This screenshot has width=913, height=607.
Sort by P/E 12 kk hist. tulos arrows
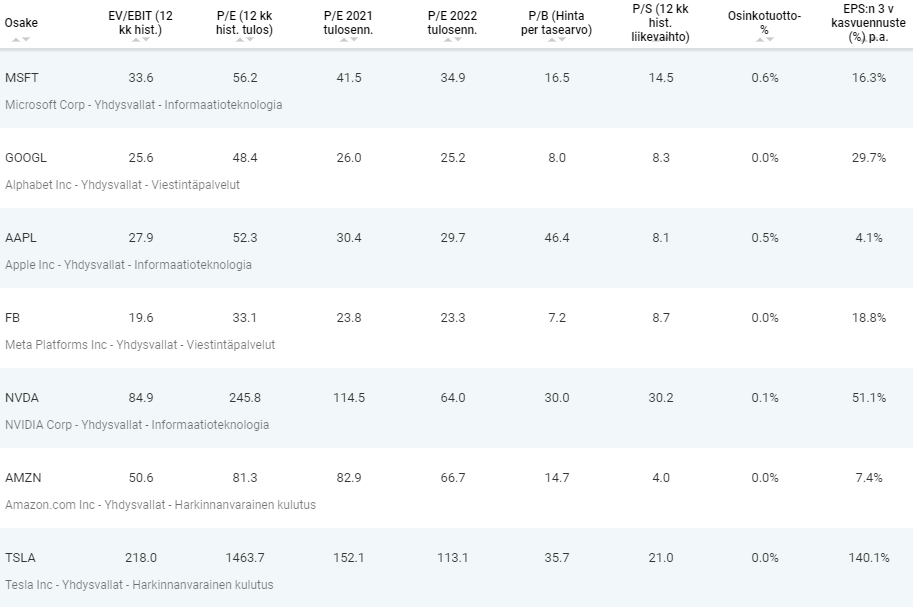pyautogui.click(x=245, y=40)
